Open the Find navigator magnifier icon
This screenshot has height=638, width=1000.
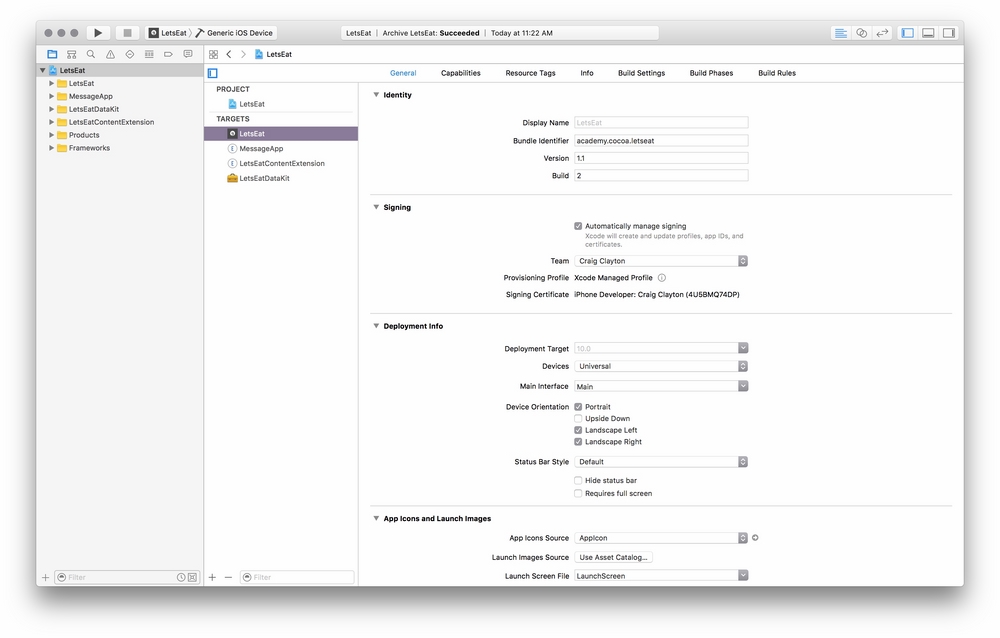91,54
